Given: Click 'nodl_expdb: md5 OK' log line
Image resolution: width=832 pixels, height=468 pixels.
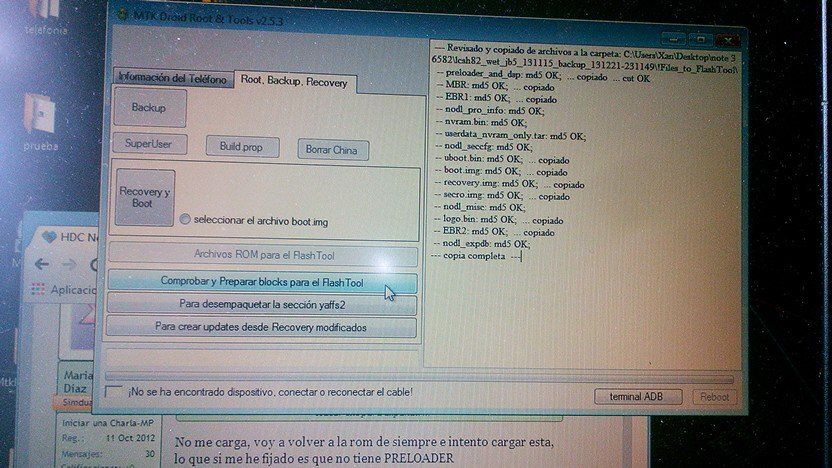Looking at the screenshot, I should pyautogui.click(x=482, y=244).
